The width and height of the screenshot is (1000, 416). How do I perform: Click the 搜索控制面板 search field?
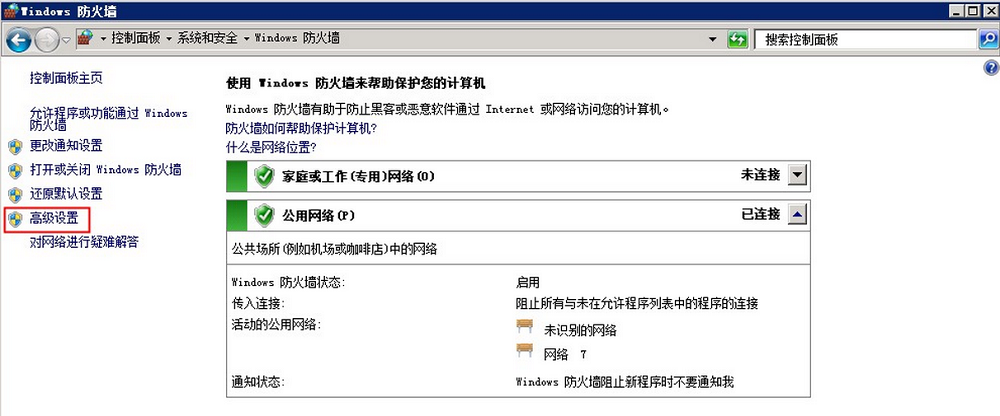click(x=865, y=40)
